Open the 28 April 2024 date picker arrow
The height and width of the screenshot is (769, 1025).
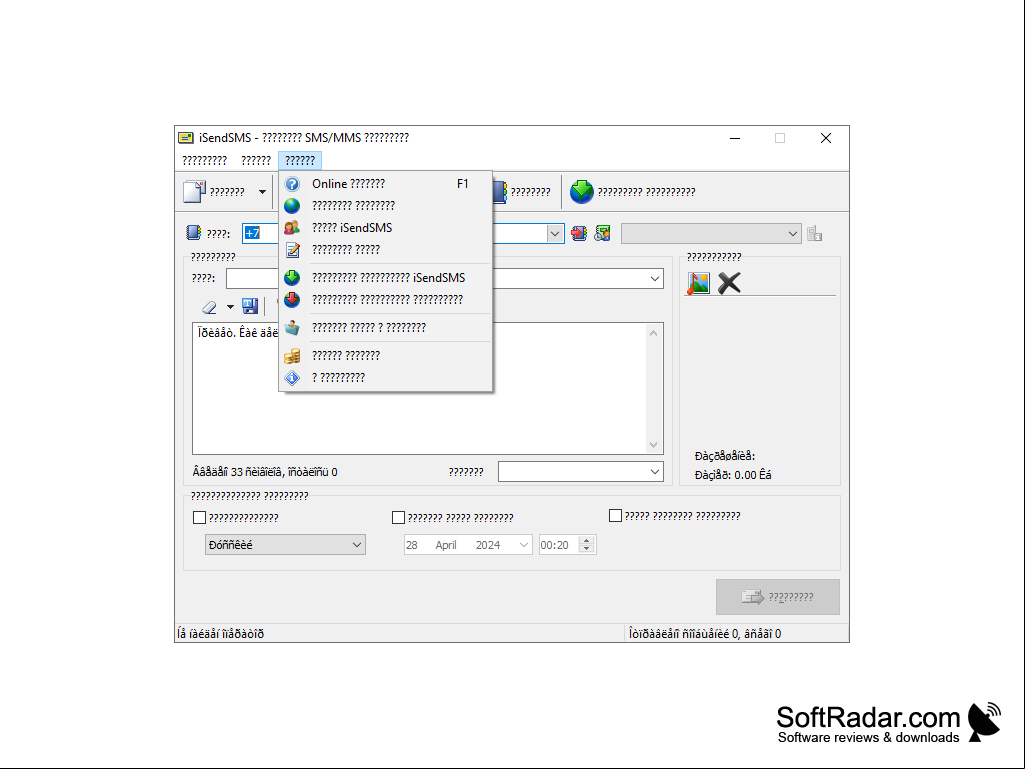pyautogui.click(x=524, y=545)
